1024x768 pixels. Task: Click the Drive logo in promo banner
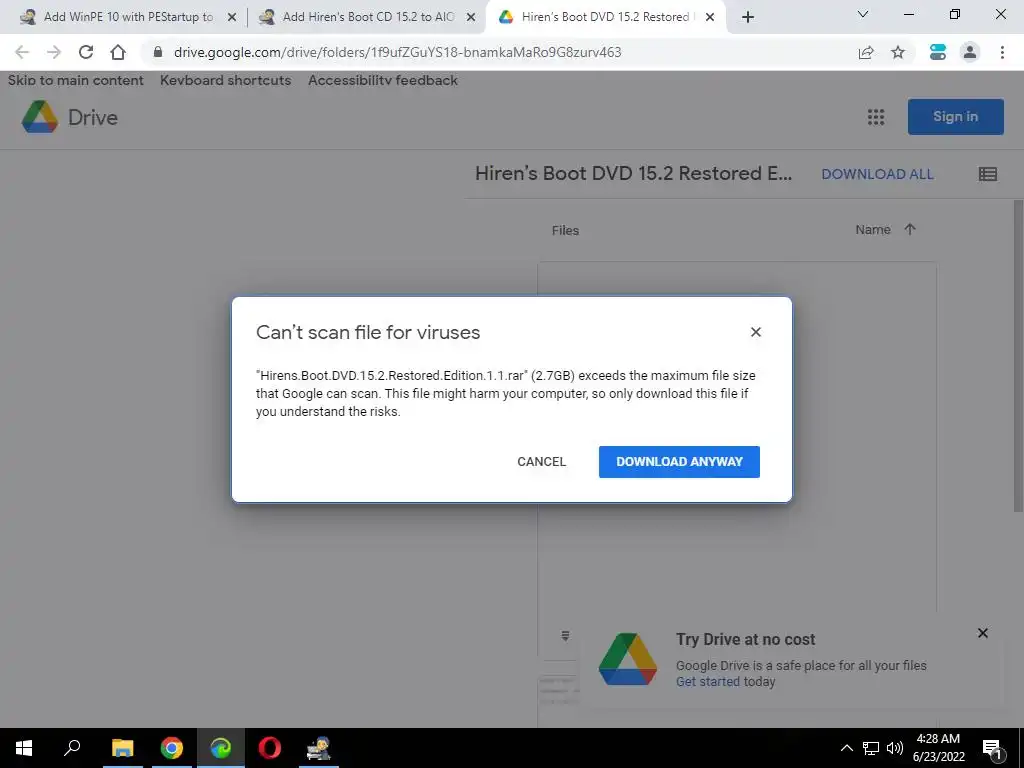click(x=628, y=659)
